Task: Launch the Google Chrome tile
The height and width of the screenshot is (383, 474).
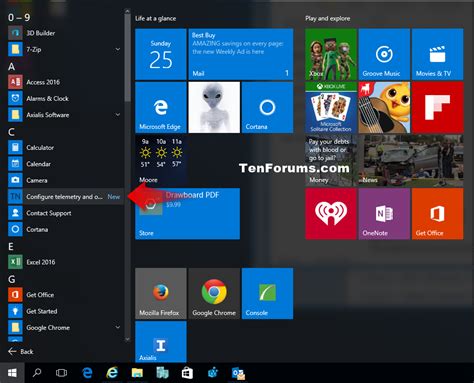Action: [x=214, y=293]
